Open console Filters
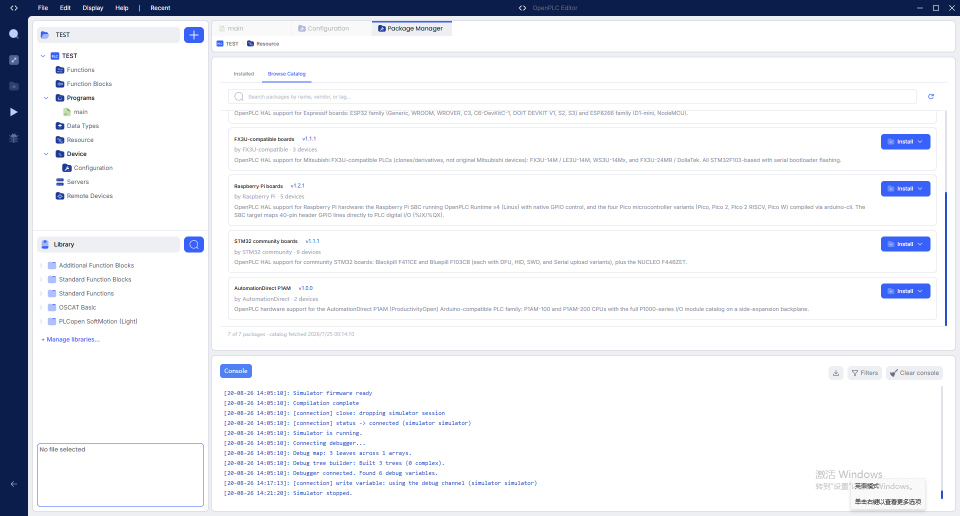The image size is (960, 516). 864,373
